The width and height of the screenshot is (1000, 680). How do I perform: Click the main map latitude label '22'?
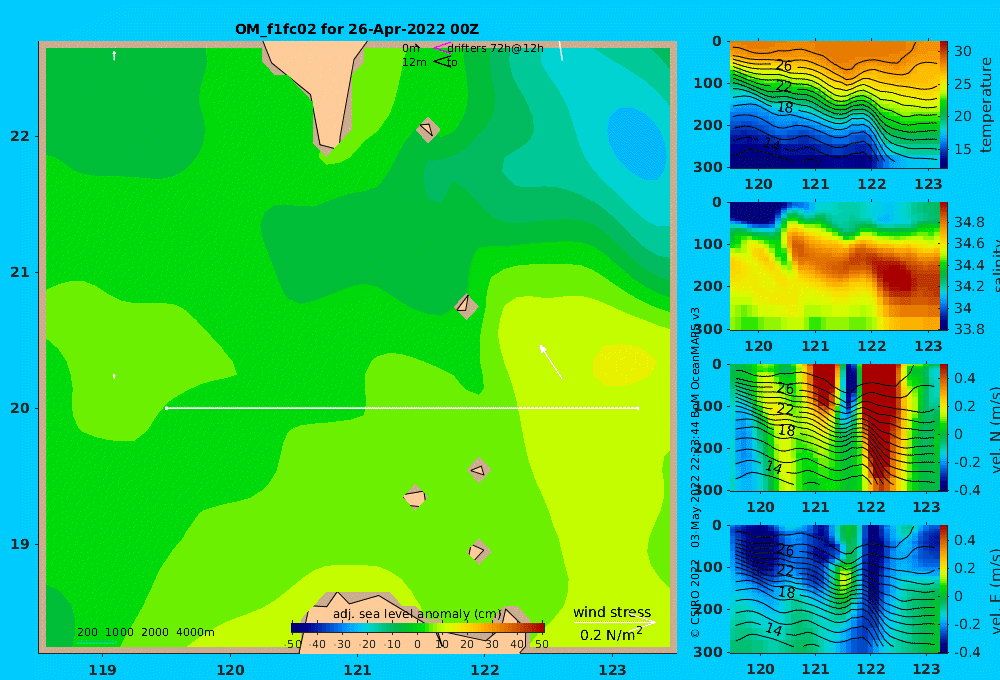20,136
